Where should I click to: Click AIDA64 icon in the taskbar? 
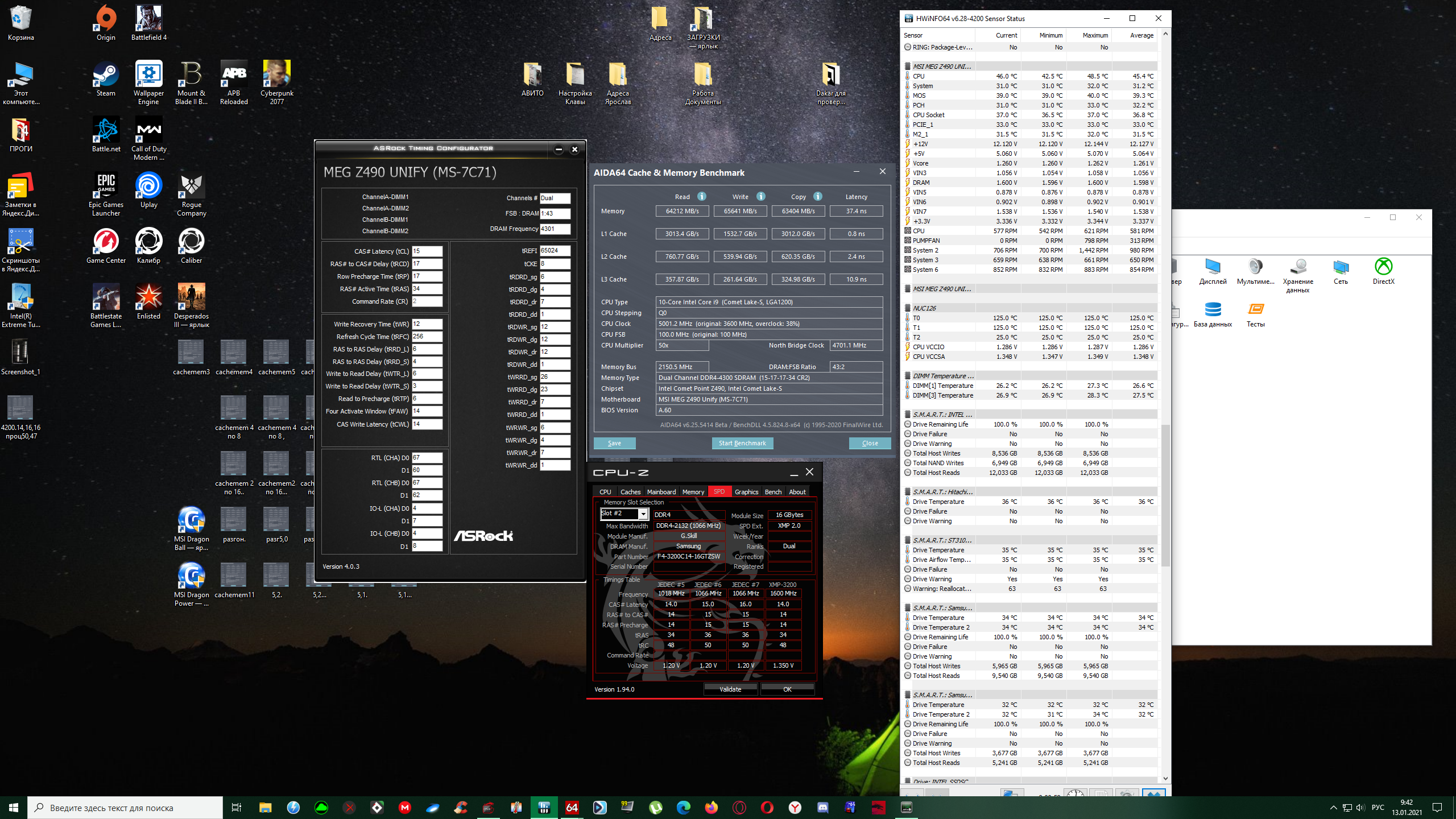pos(572,807)
